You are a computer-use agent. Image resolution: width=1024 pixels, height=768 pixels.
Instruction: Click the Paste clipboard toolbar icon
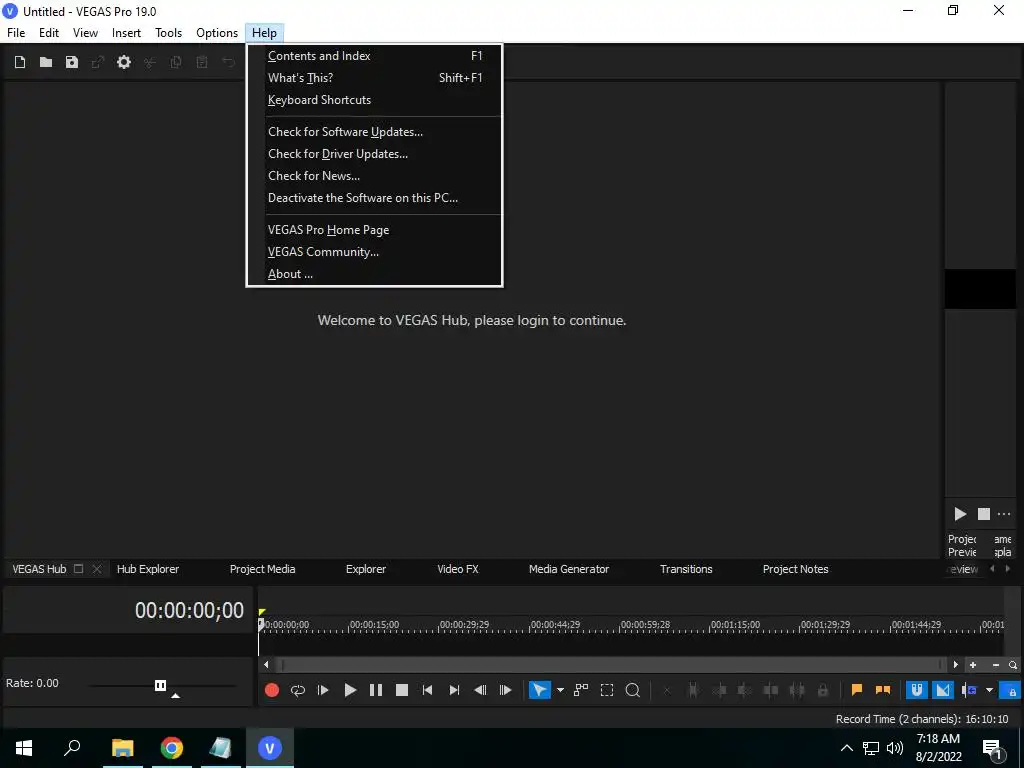click(x=202, y=62)
